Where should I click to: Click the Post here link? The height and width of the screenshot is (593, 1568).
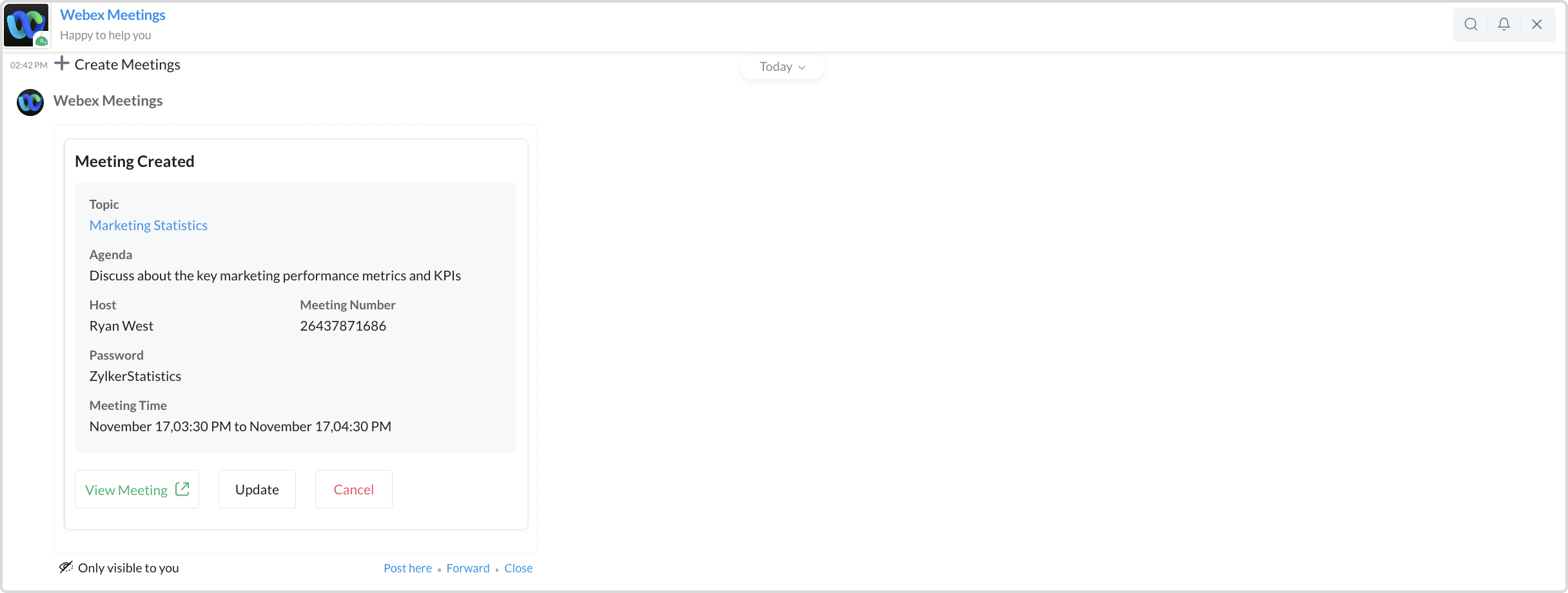pos(407,568)
